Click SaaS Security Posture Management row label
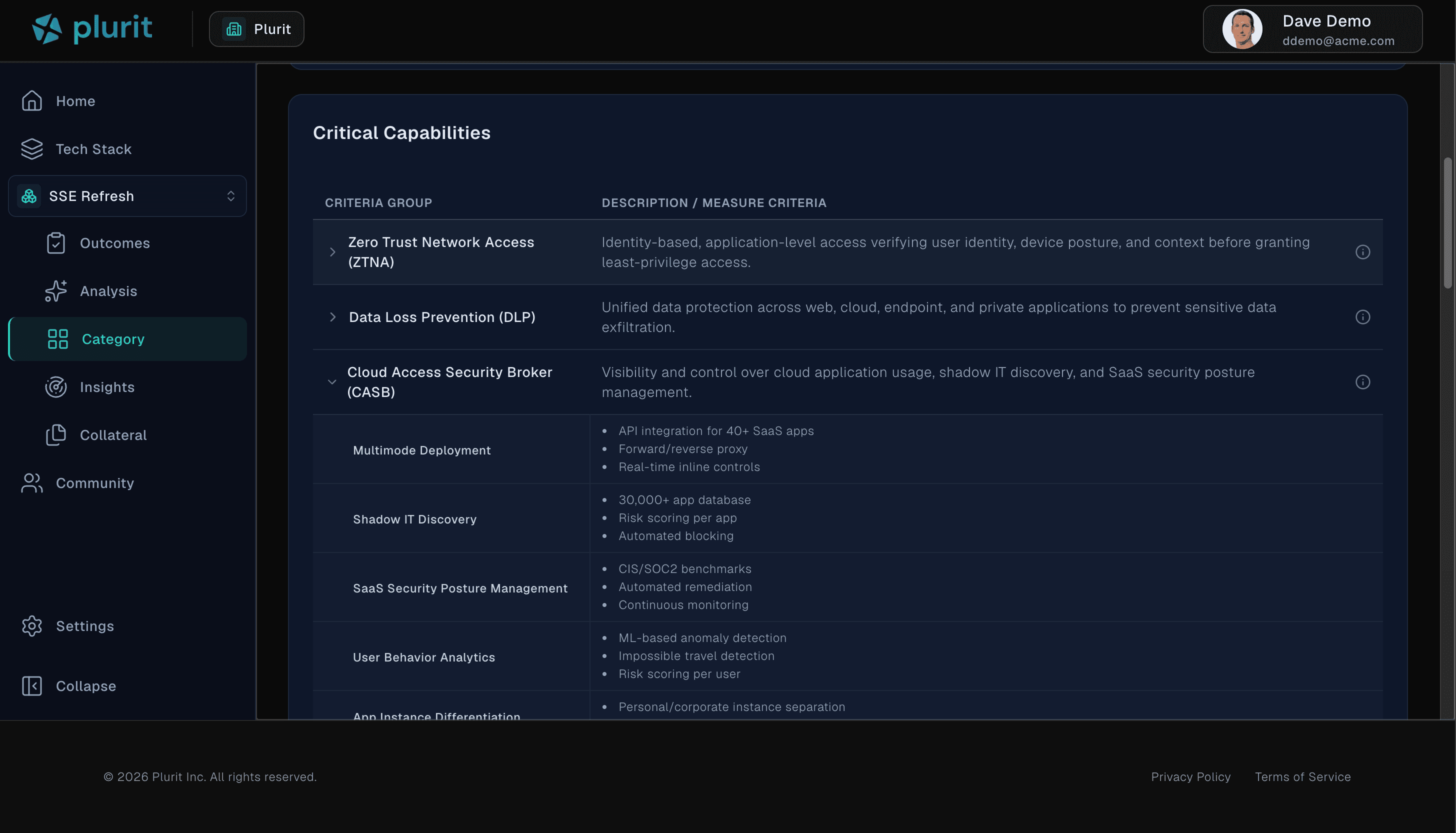The height and width of the screenshot is (833, 1456). (460, 588)
